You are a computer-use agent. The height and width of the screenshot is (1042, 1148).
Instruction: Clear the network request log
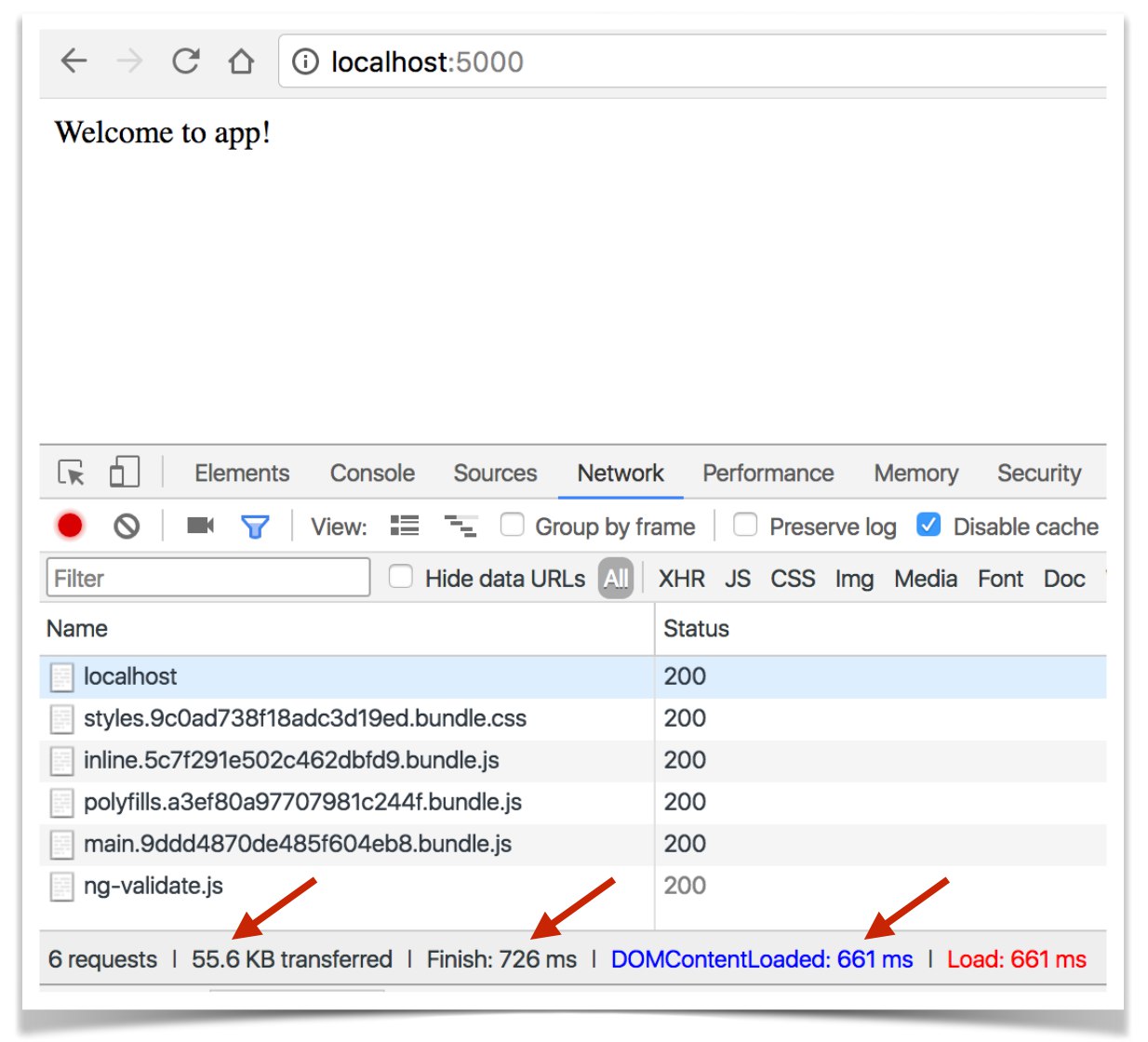127,527
